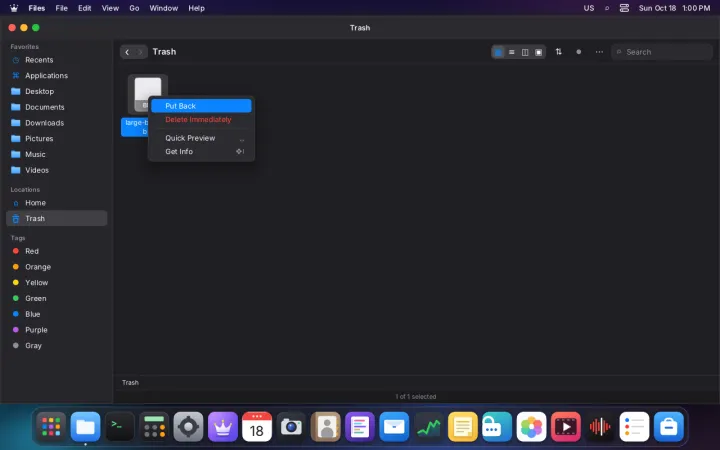Filter by Blue tag
Image resolution: width=720 pixels, height=450 pixels.
pos(56,314)
